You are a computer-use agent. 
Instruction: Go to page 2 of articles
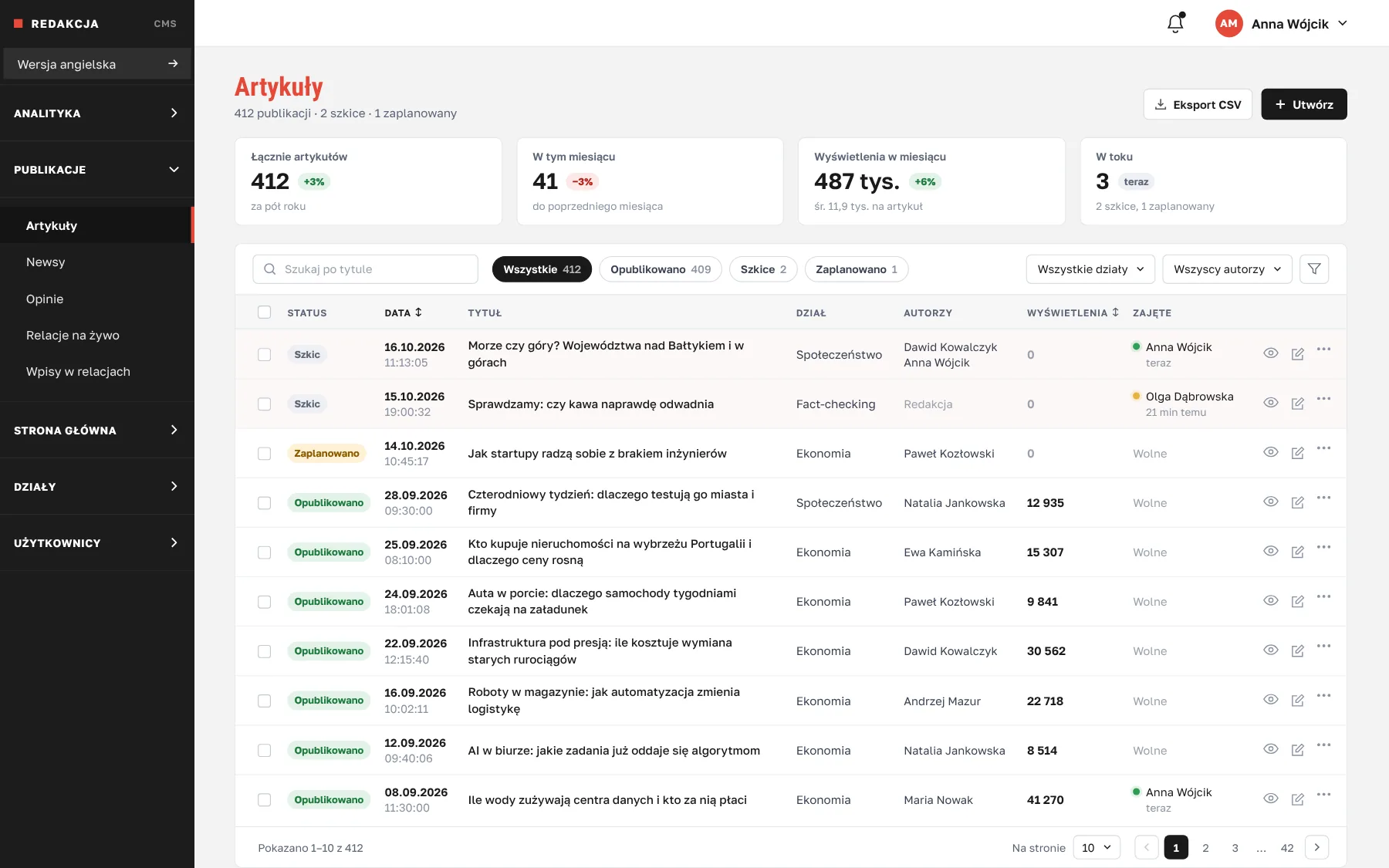point(1205,847)
